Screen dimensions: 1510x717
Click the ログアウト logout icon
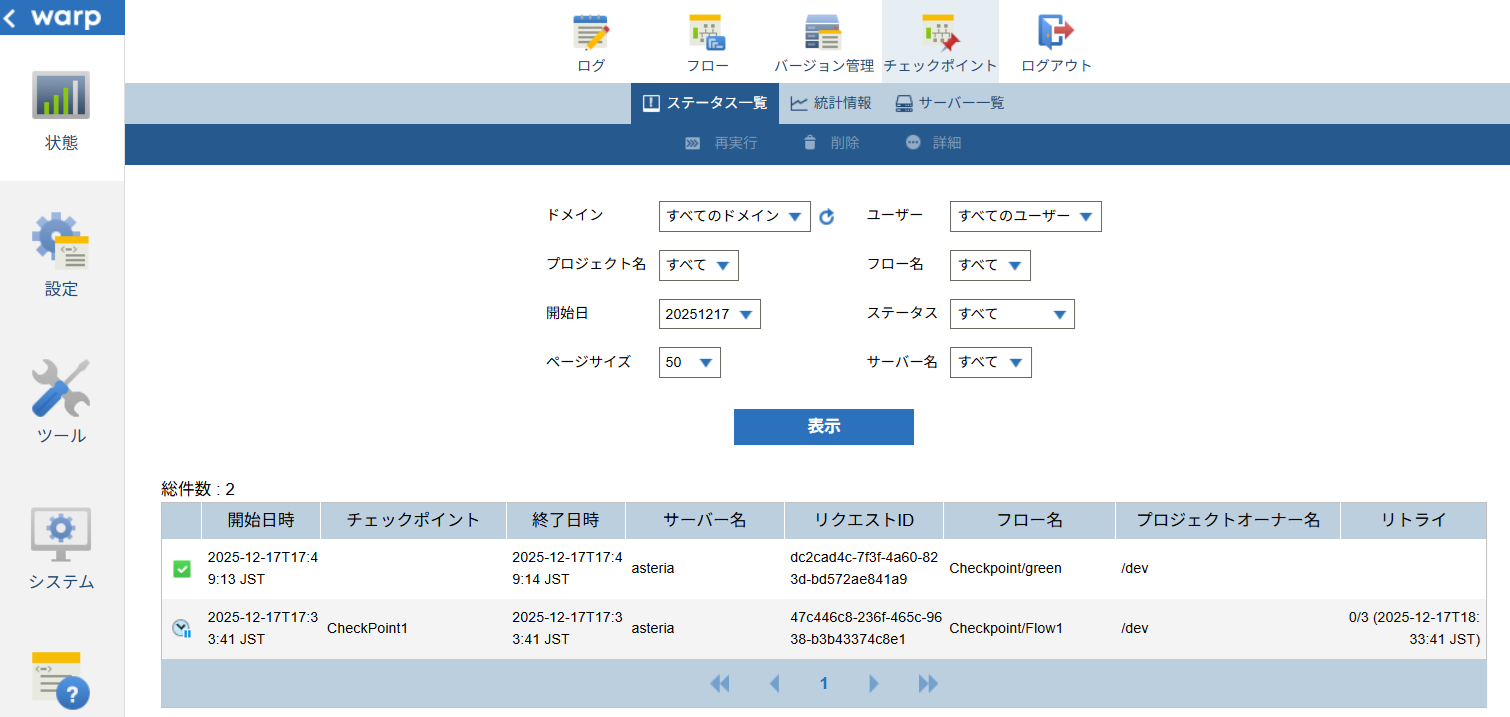pyautogui.click(x=1056, y=42)
